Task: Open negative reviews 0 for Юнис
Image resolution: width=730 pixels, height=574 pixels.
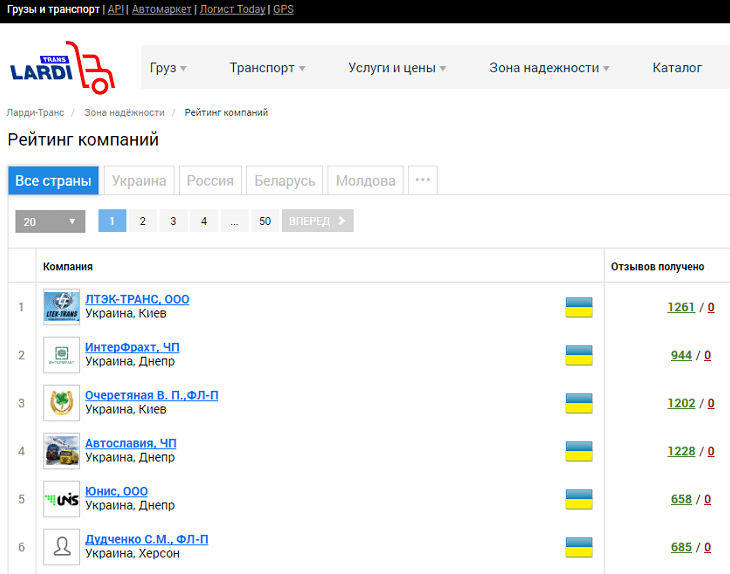Action: [x=707, y=499]
